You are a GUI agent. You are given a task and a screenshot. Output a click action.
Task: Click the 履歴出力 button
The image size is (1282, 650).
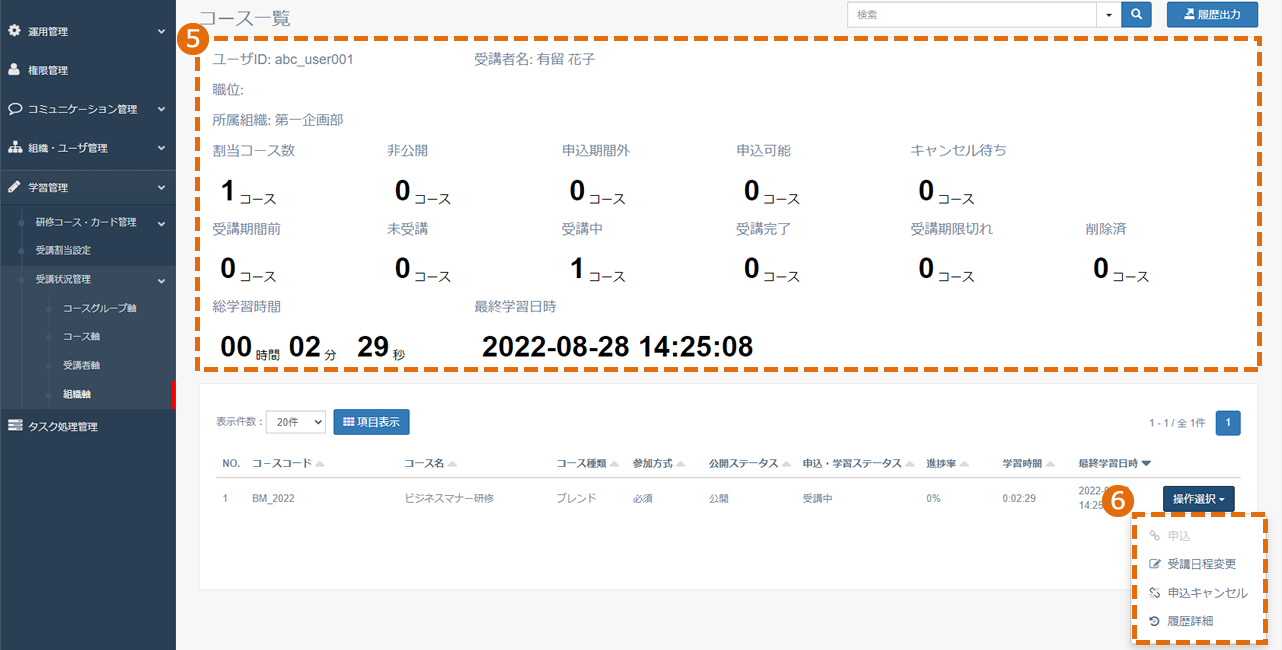point(1212,15)
